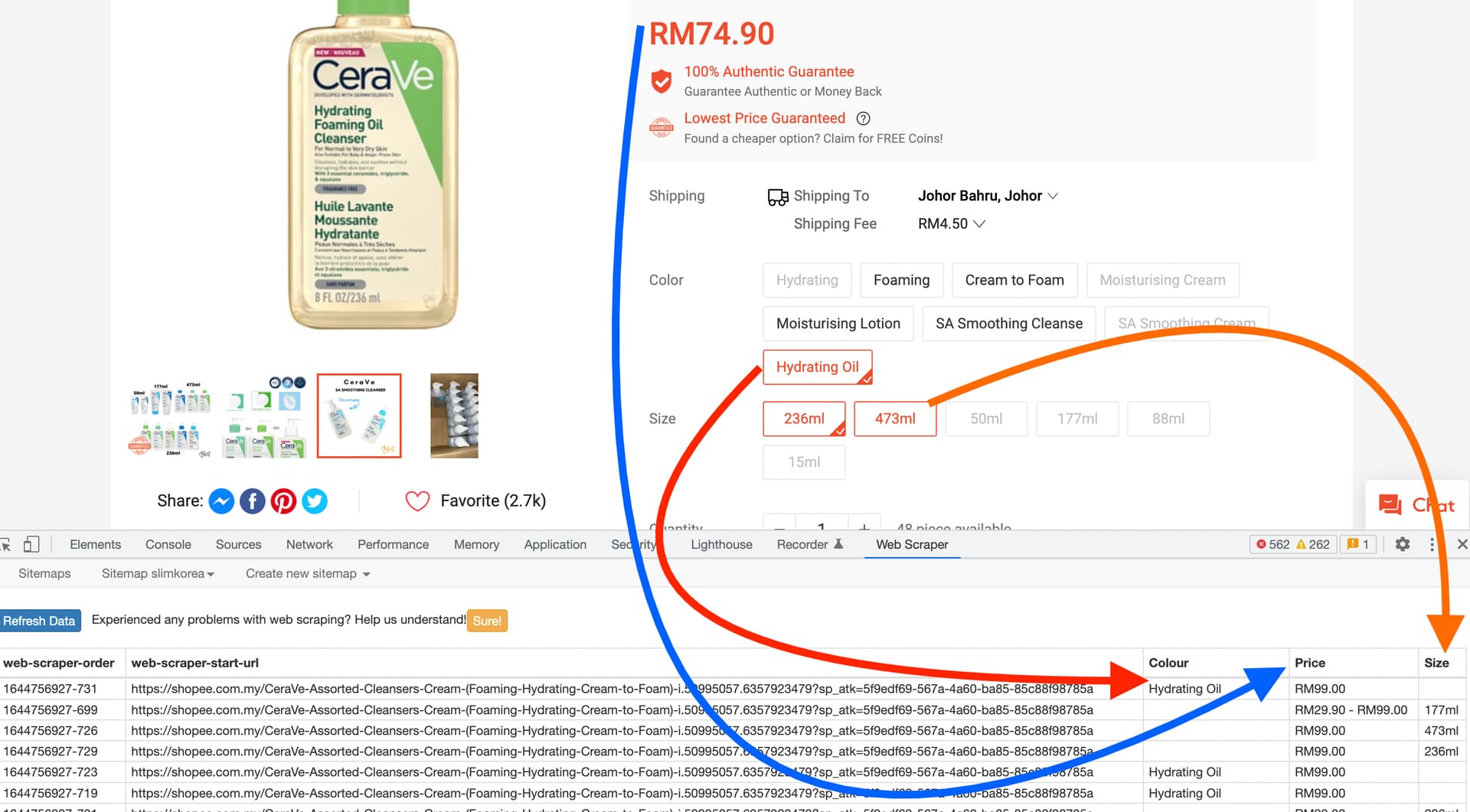Expand Johor Bahru shipping location dropdown
This screenshot has height=812, width=1470.
point(988,196)
